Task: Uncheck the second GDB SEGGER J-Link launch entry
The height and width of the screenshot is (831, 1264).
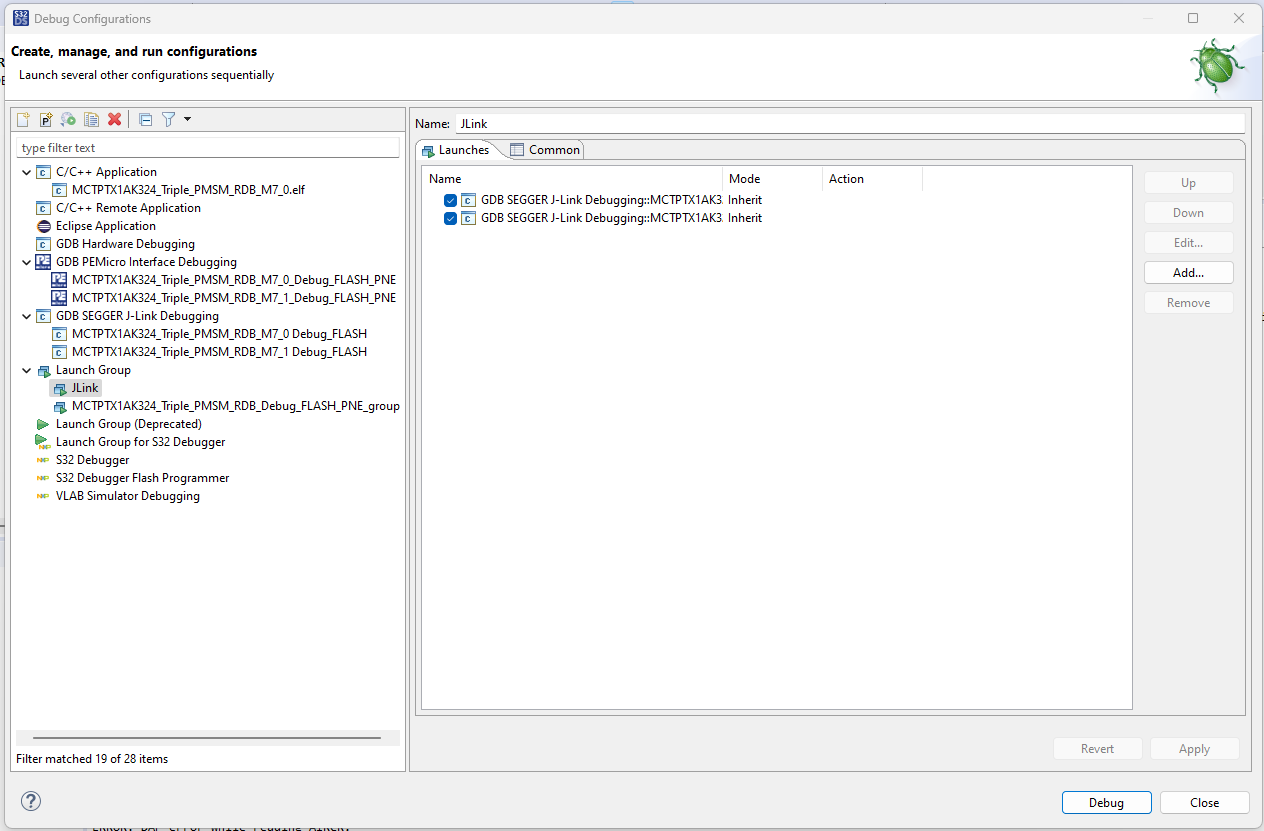Action: tap(450, 218)
